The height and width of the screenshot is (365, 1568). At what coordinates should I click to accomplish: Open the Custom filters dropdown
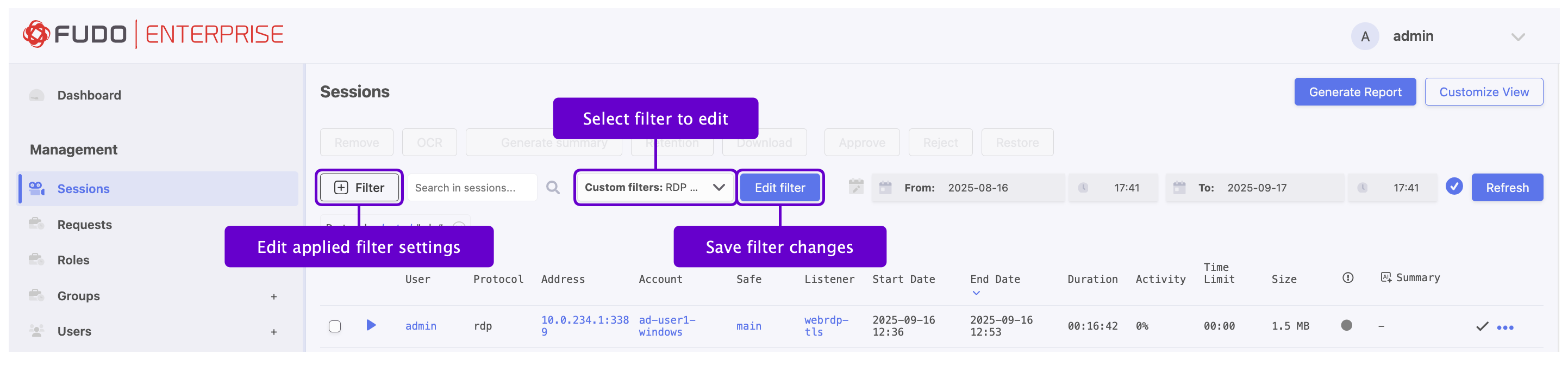[655, 187]
